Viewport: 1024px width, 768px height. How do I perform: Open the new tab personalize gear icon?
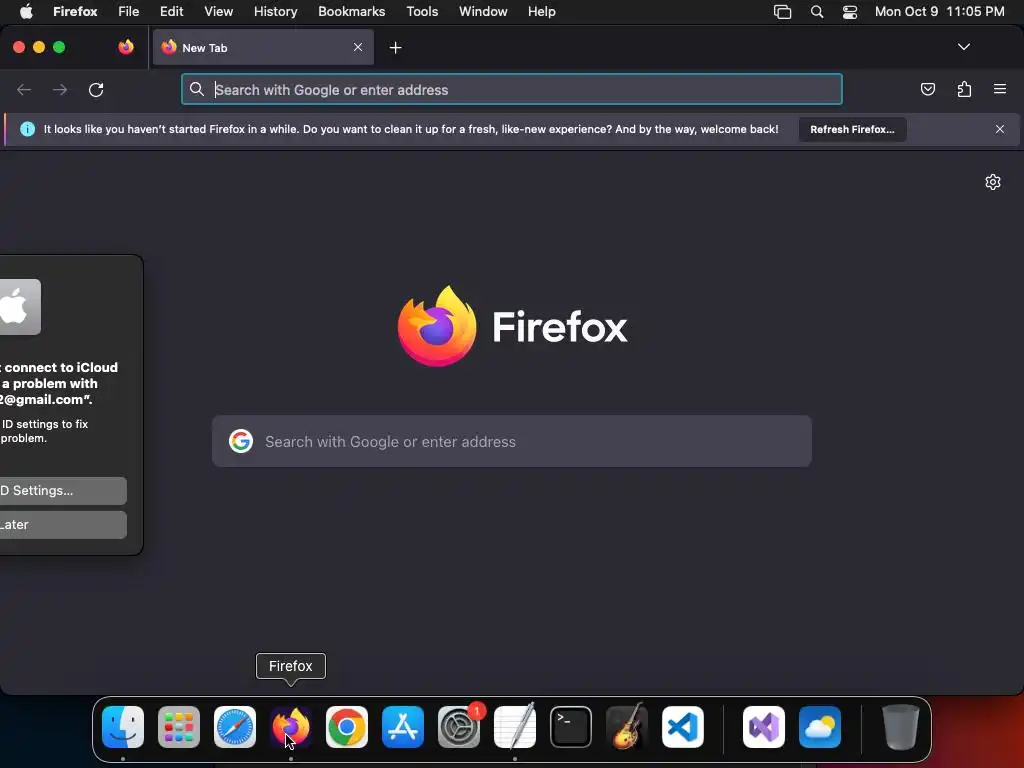coord(993,182)
